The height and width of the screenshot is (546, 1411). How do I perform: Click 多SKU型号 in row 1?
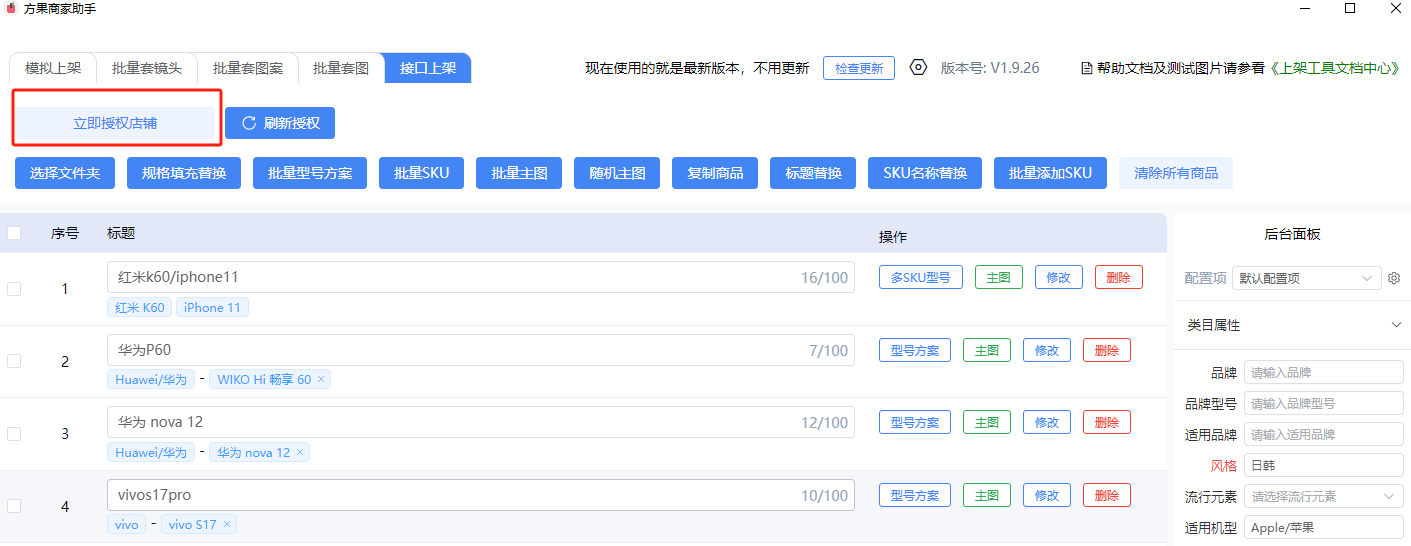[x=921, y=278]
